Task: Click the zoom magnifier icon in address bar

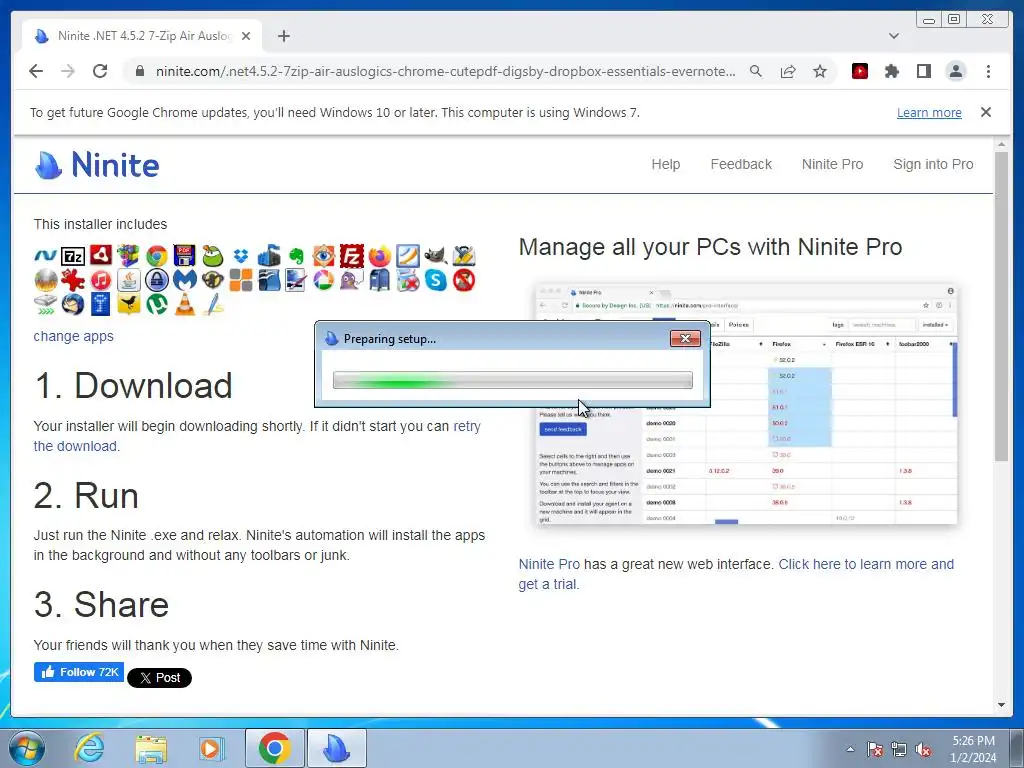Action: pyautogui.click(x=756, y=71)
